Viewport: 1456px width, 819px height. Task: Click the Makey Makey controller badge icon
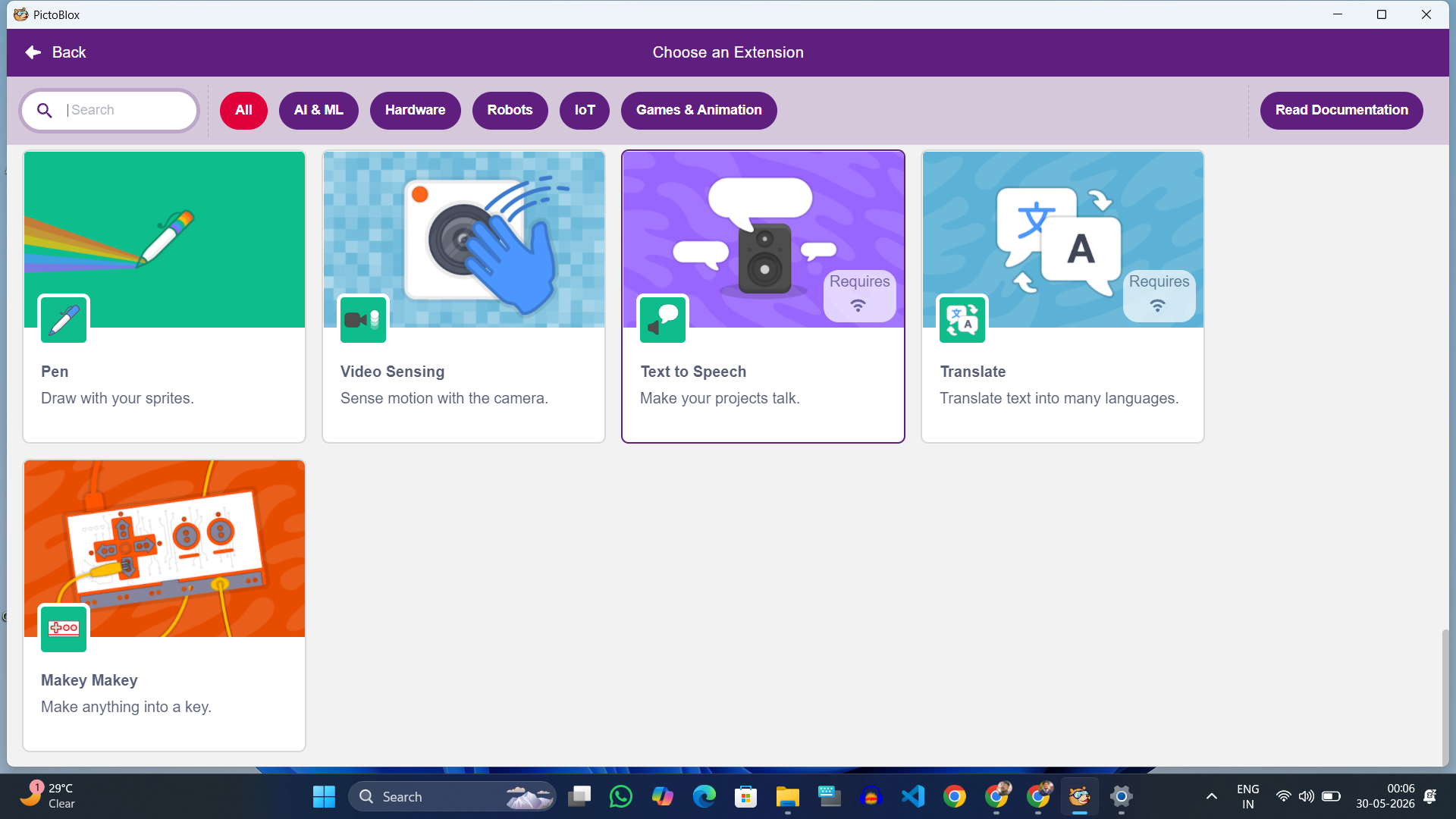point(64,628)
